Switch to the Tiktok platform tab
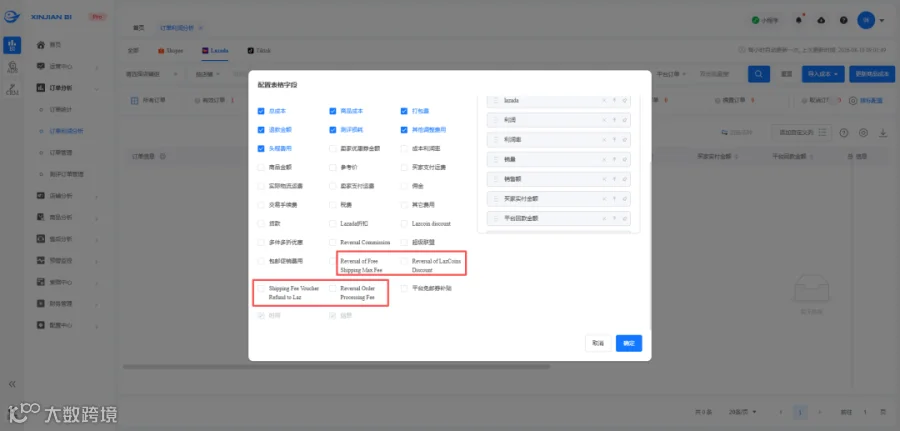 tap(259, 51)
